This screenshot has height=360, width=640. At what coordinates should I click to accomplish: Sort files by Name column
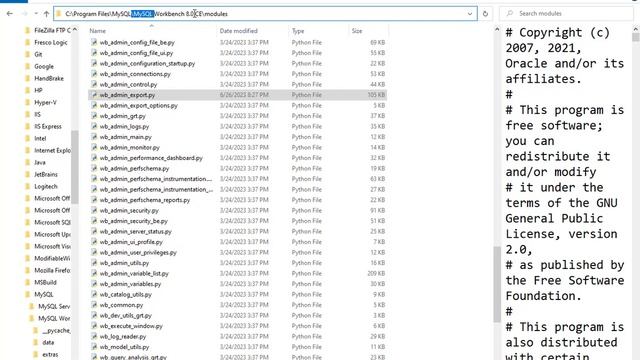tap(98, 31)
